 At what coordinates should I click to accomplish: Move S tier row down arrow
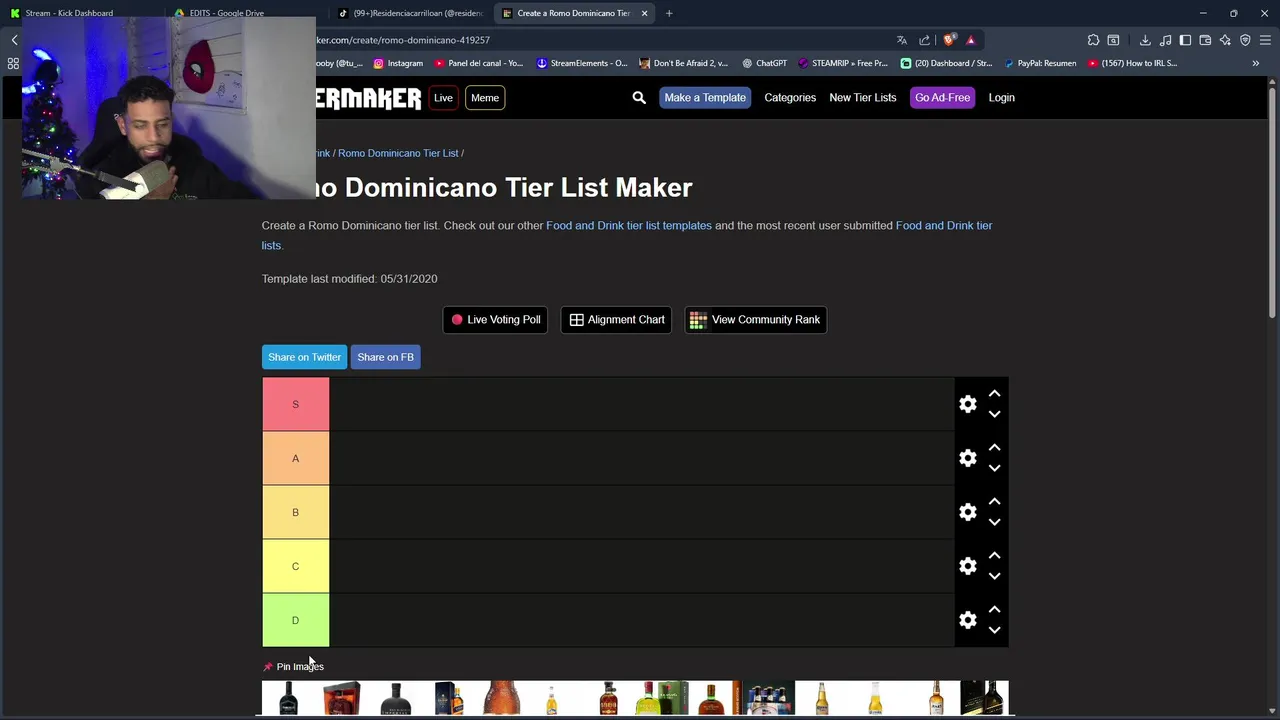click(x=994, y=414)
